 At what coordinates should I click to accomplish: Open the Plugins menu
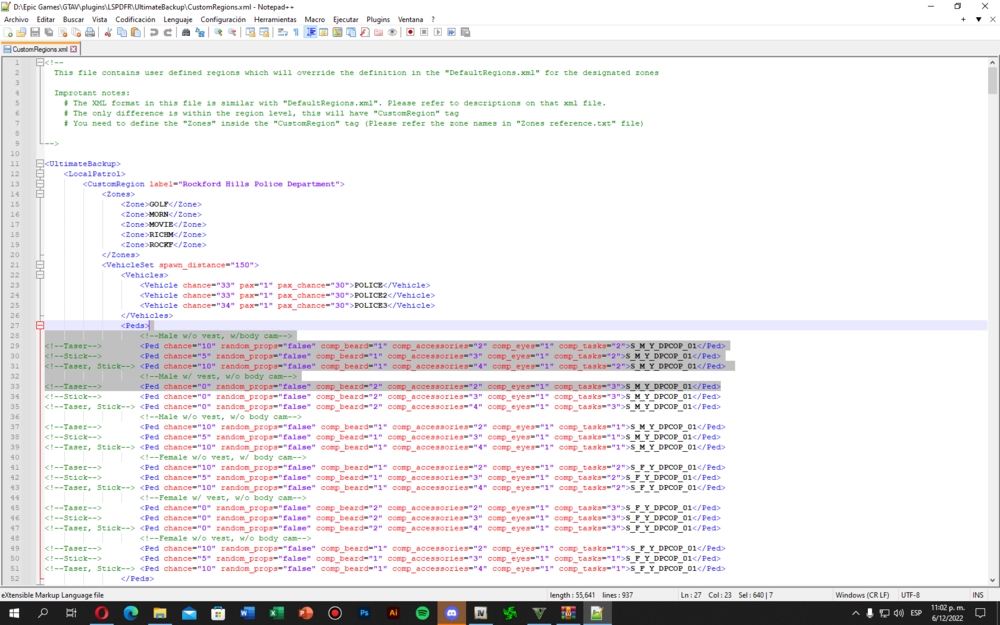click(x=378, y=19)
